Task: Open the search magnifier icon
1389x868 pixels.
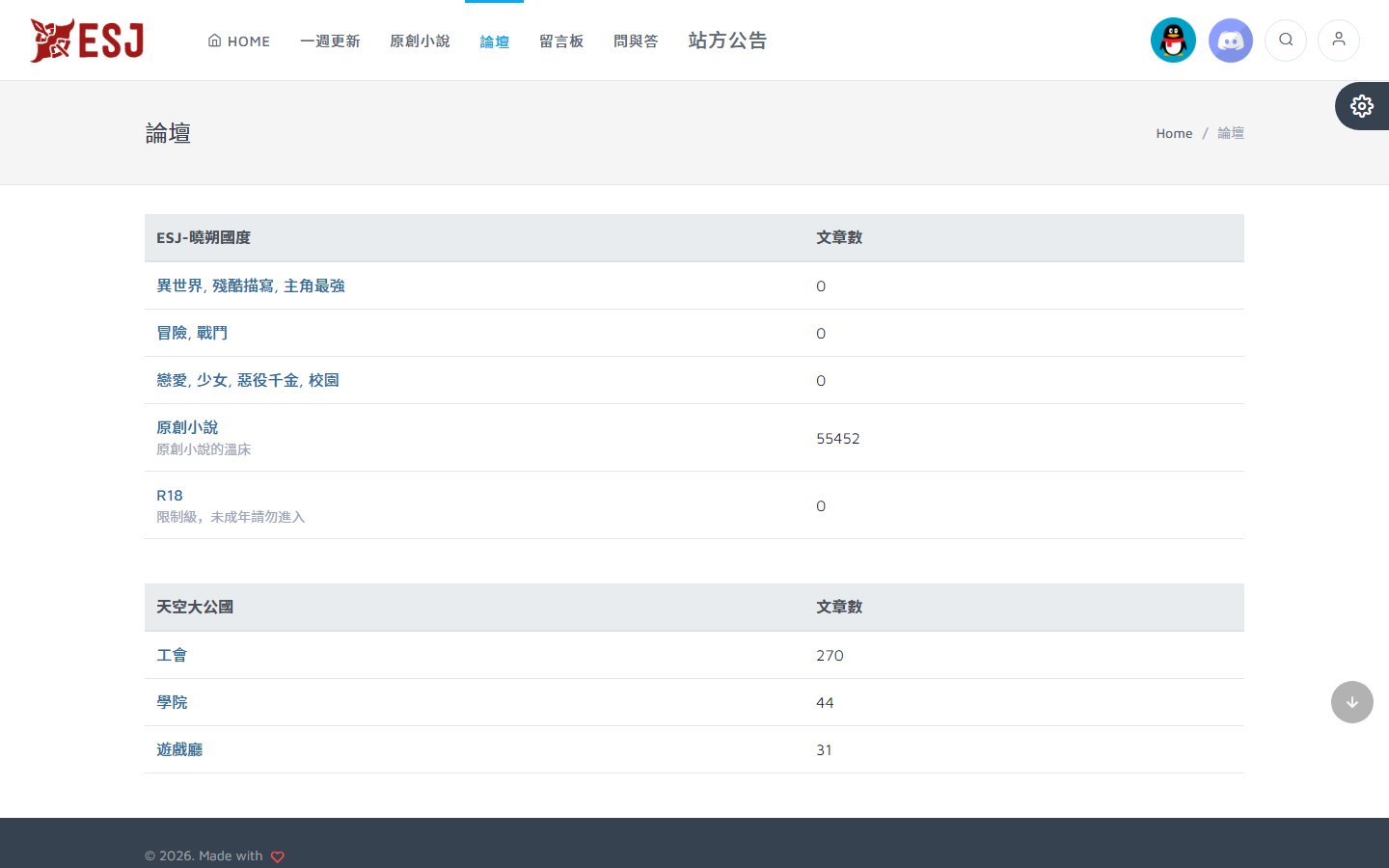Action: (1286, 41)
